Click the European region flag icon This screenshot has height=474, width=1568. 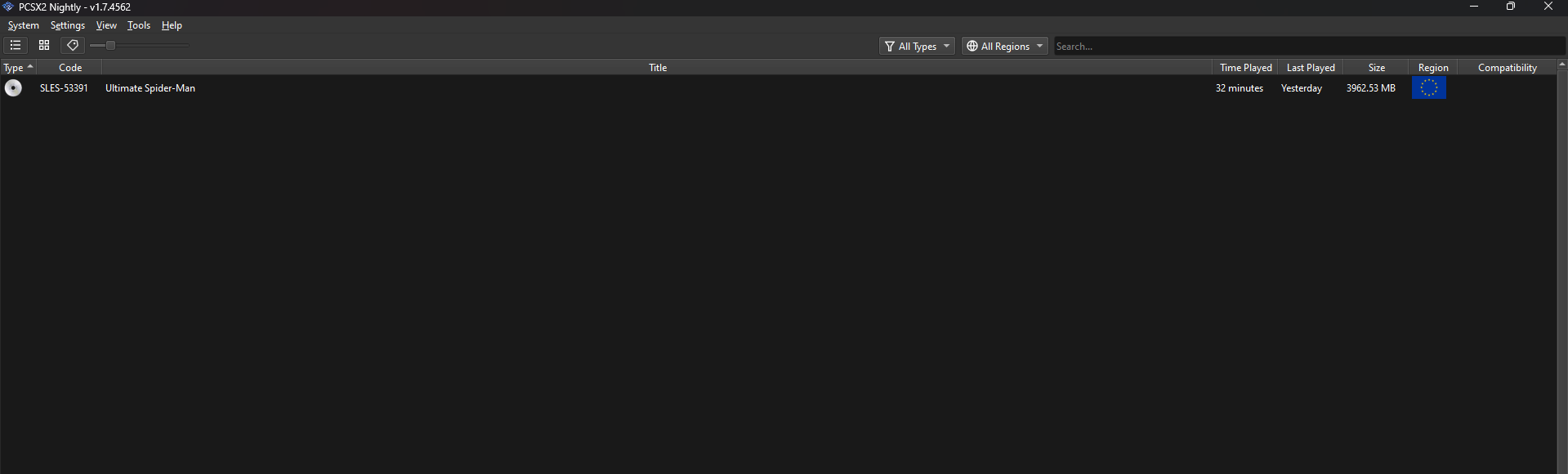tap(1428, 88)
